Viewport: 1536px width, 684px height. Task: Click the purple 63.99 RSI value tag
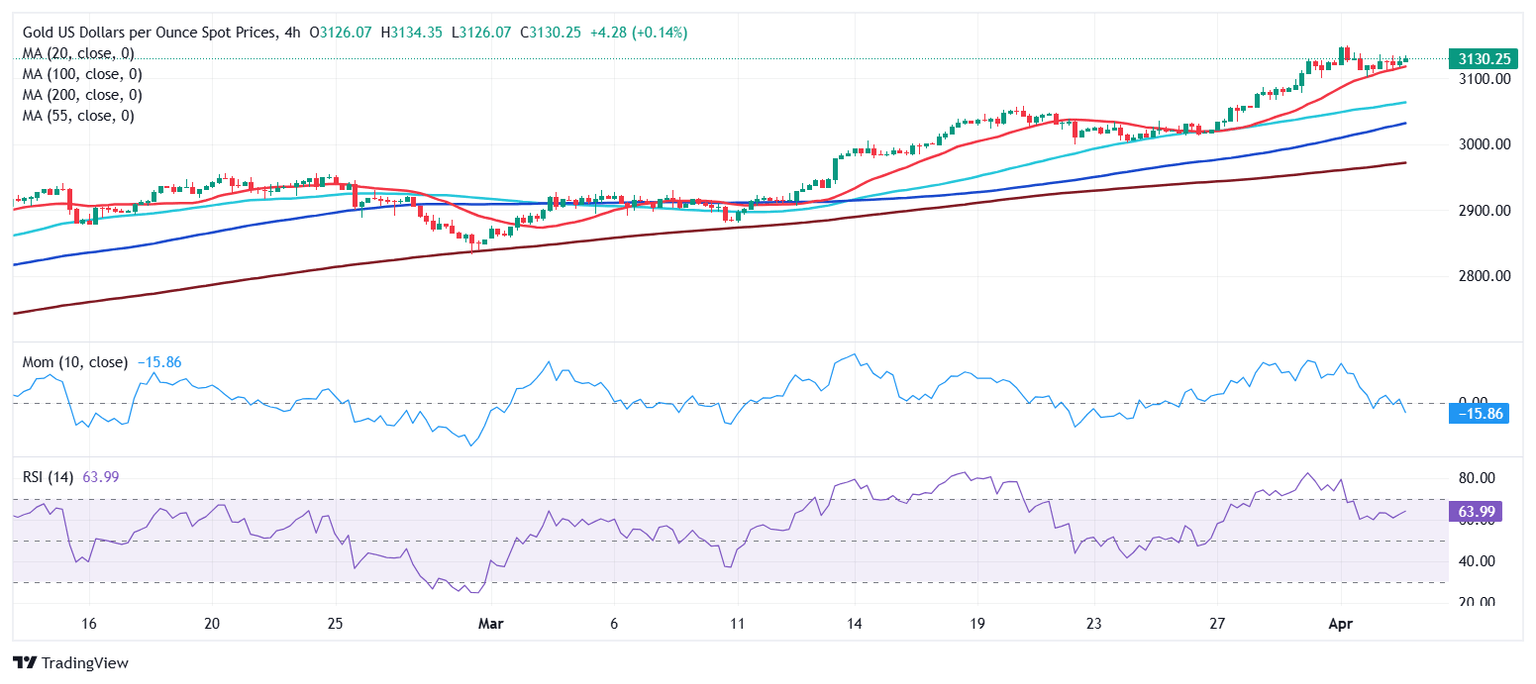coord(1475,514)
